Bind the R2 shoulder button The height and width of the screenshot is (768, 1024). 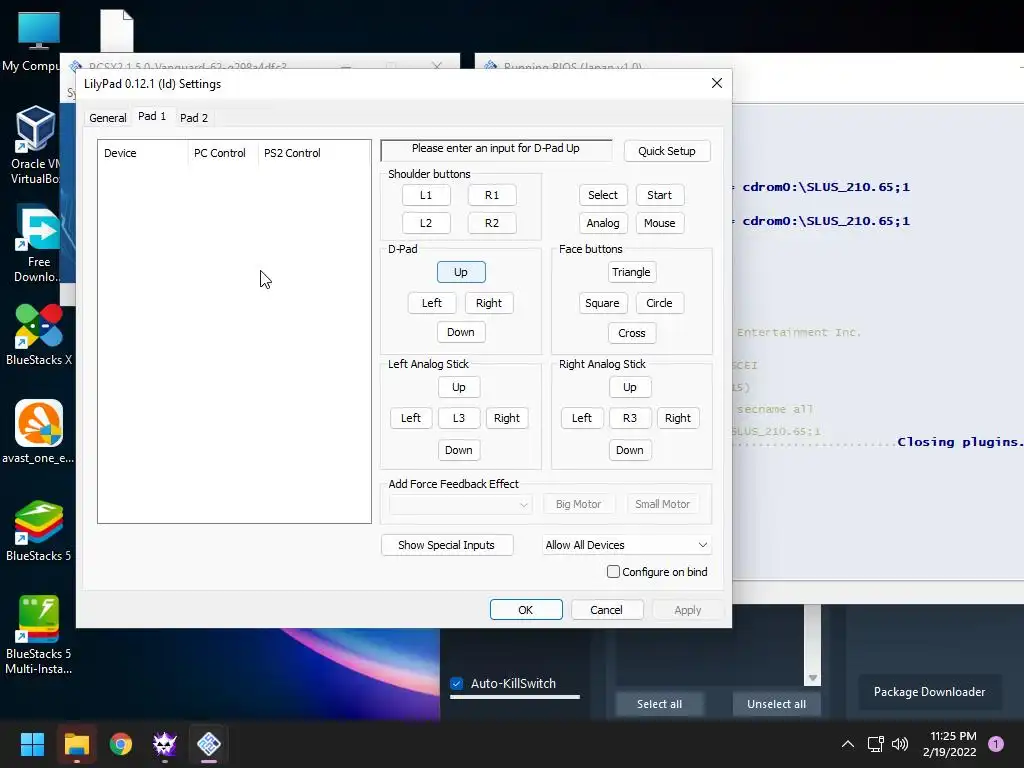492,223
